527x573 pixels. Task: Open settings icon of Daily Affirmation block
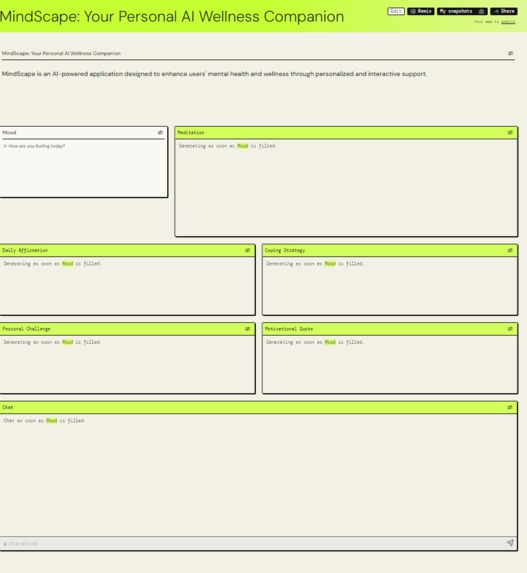(x=247, y=250)
